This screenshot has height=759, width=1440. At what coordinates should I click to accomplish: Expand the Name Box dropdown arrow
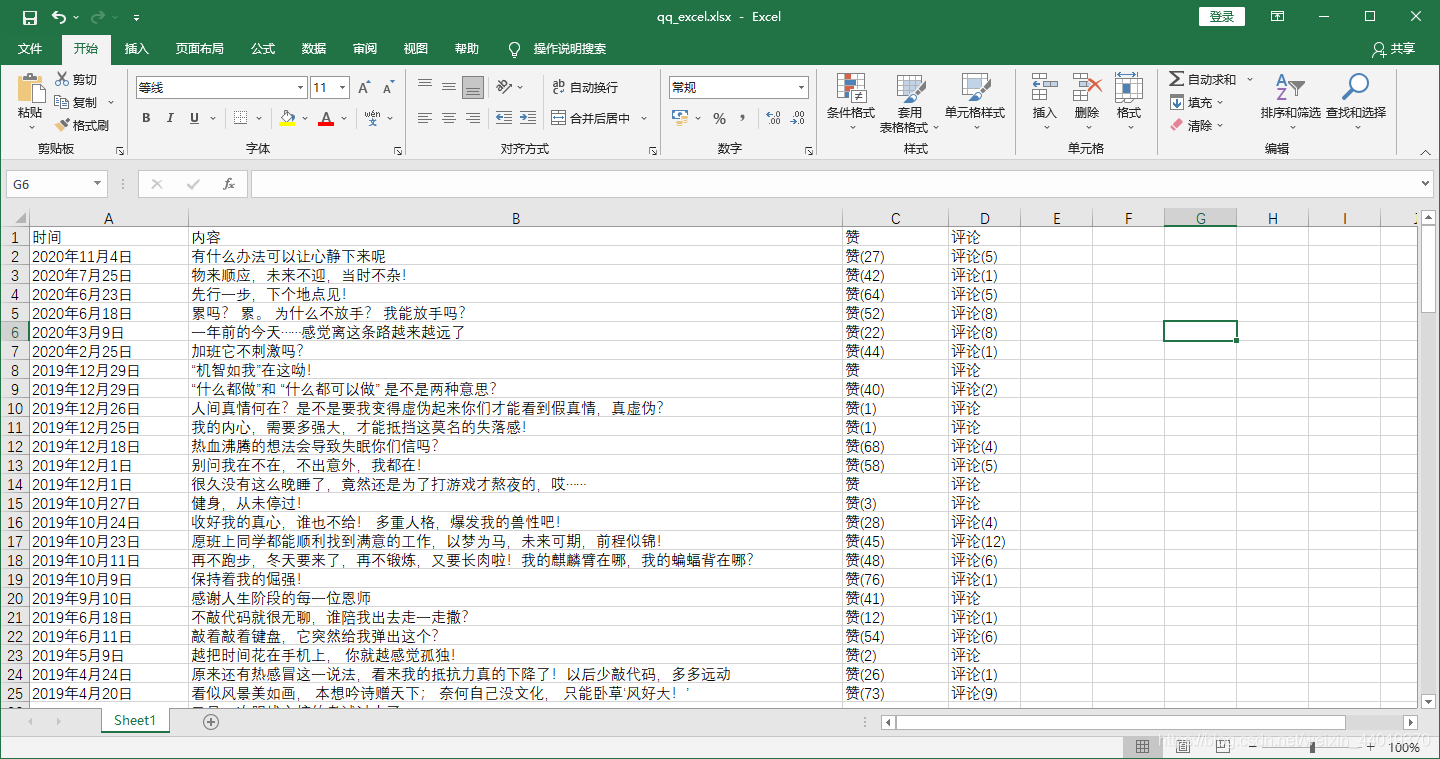pyautogui.click(x=97, y=184)
